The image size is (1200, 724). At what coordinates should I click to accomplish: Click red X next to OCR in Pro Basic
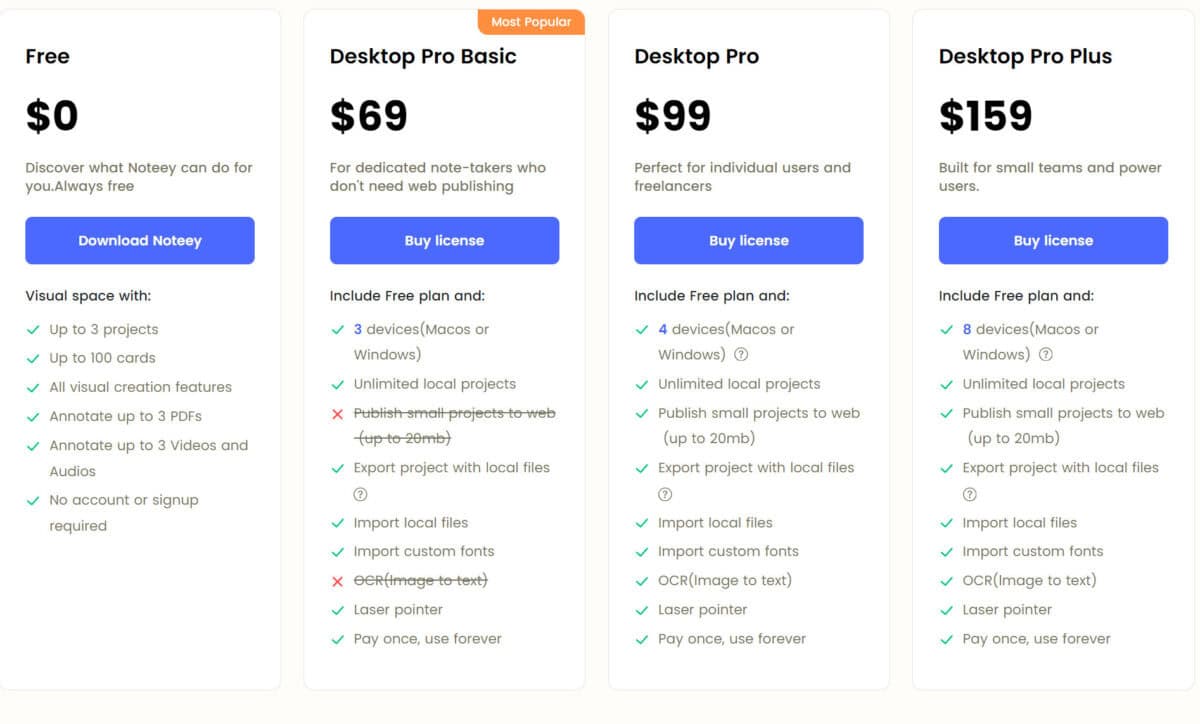pyautogui.click(x=337, y=581)
